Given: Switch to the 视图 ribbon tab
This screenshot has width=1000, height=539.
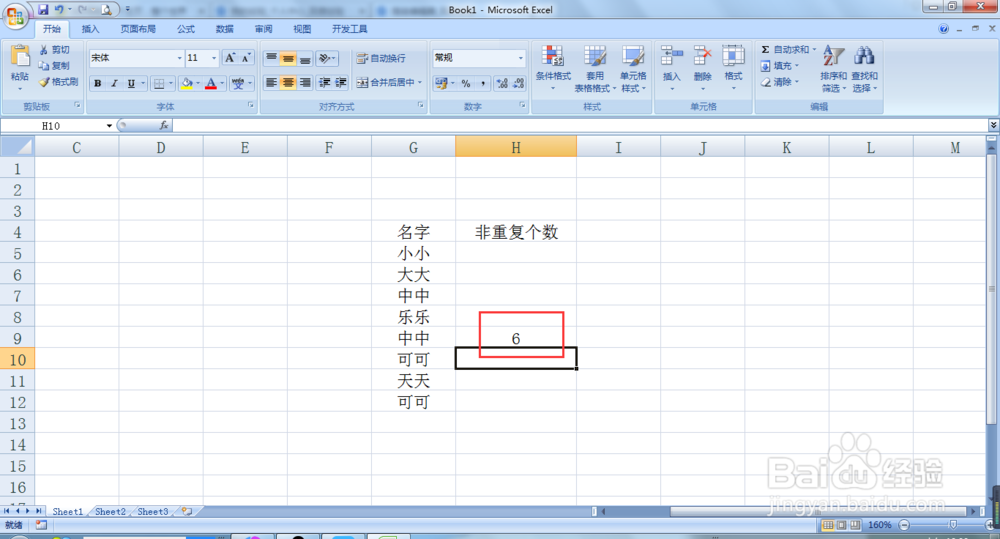Looking at the screenshot, I should [302, 29].
